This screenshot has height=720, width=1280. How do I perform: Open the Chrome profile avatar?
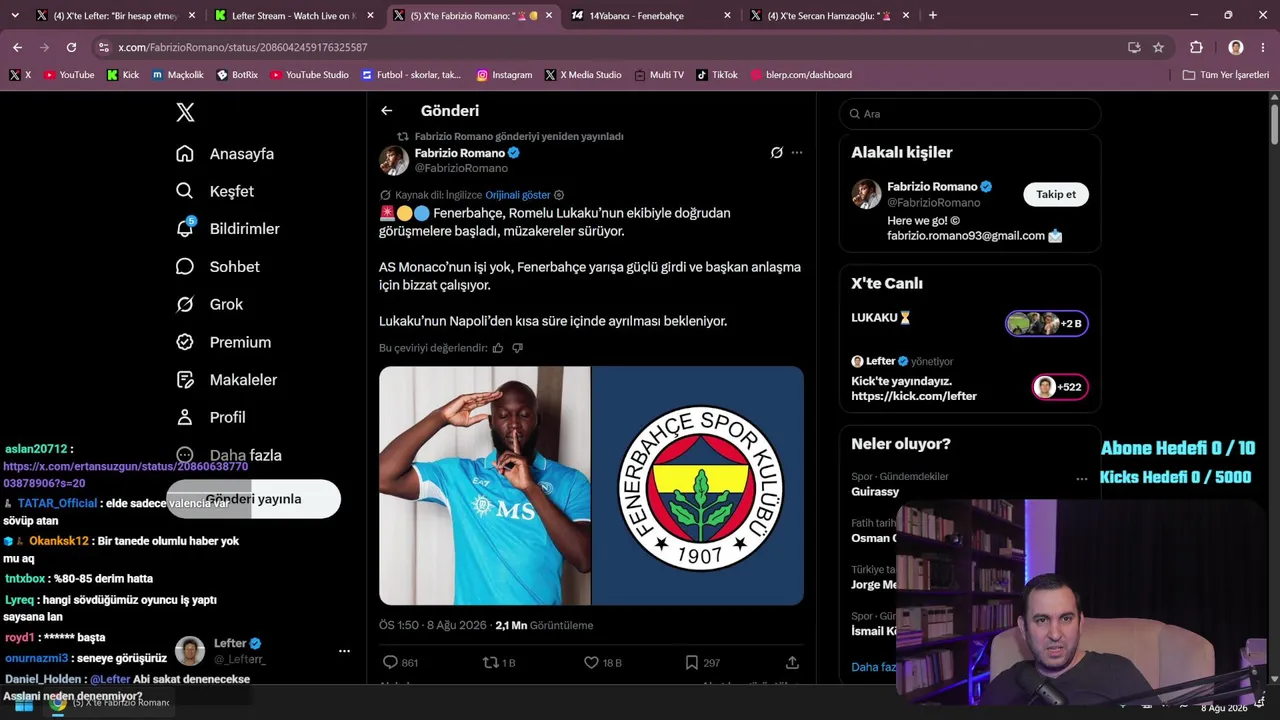(1236, 47)
